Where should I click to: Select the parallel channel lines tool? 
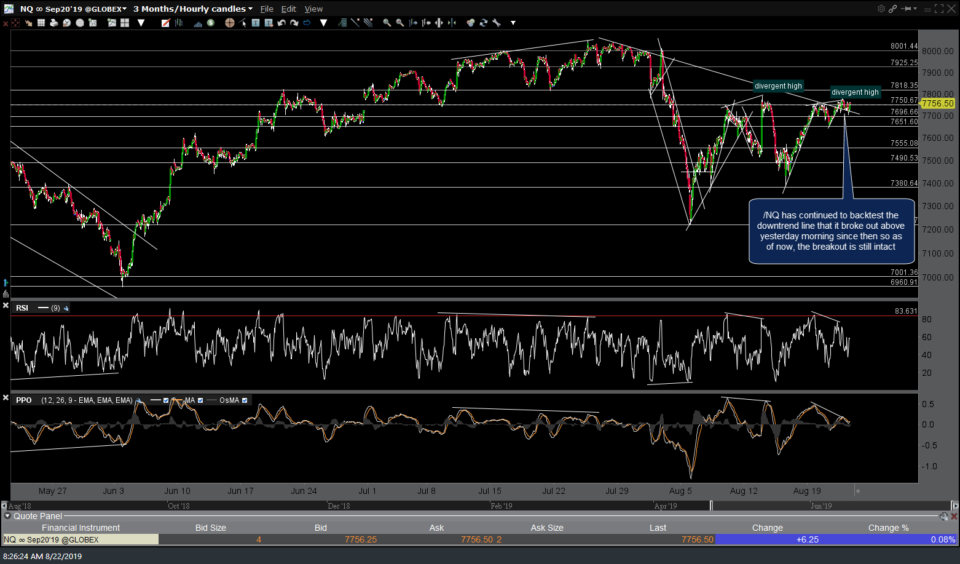[369, 23]
